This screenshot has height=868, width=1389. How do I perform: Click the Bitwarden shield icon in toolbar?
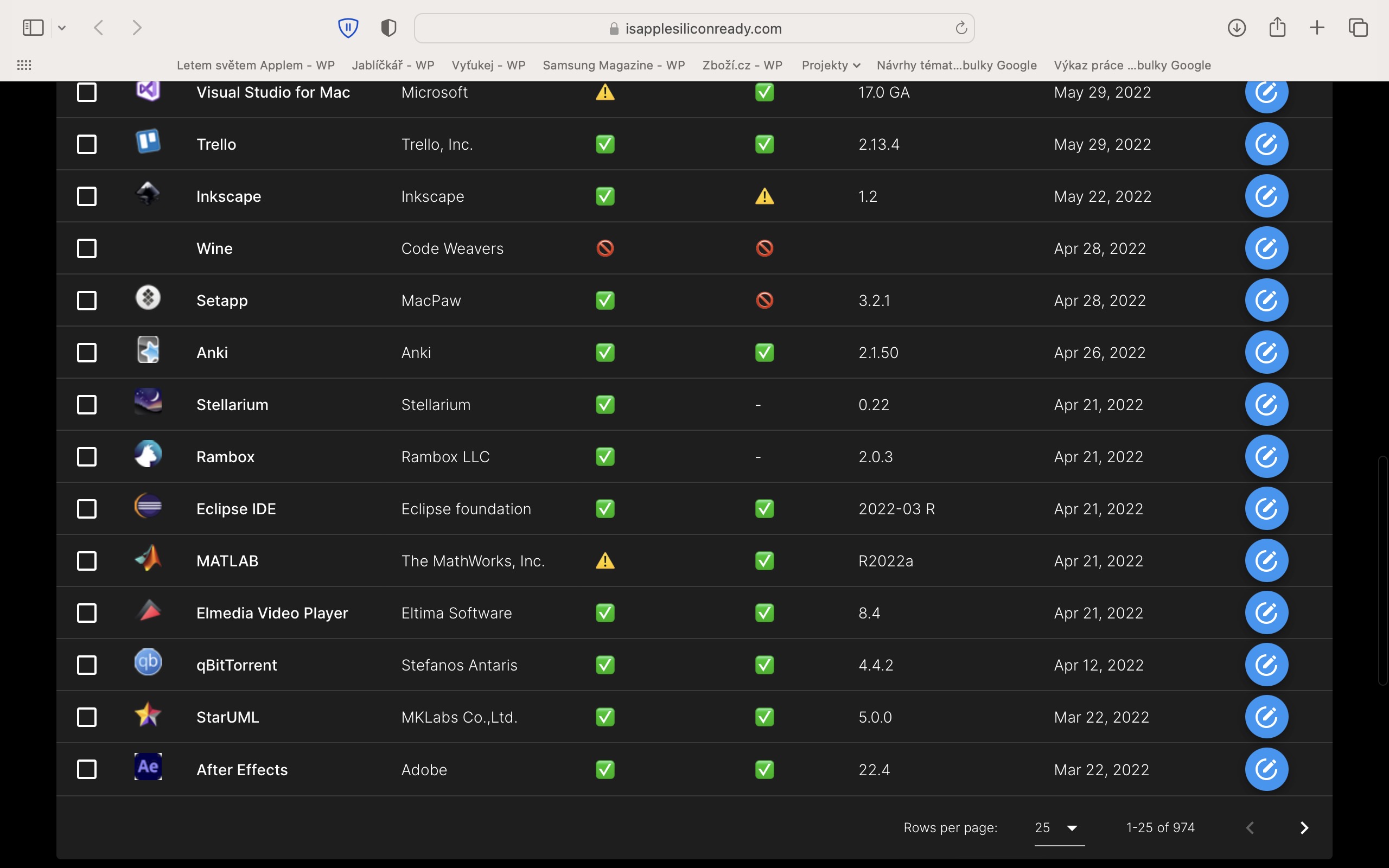(348, 28)
